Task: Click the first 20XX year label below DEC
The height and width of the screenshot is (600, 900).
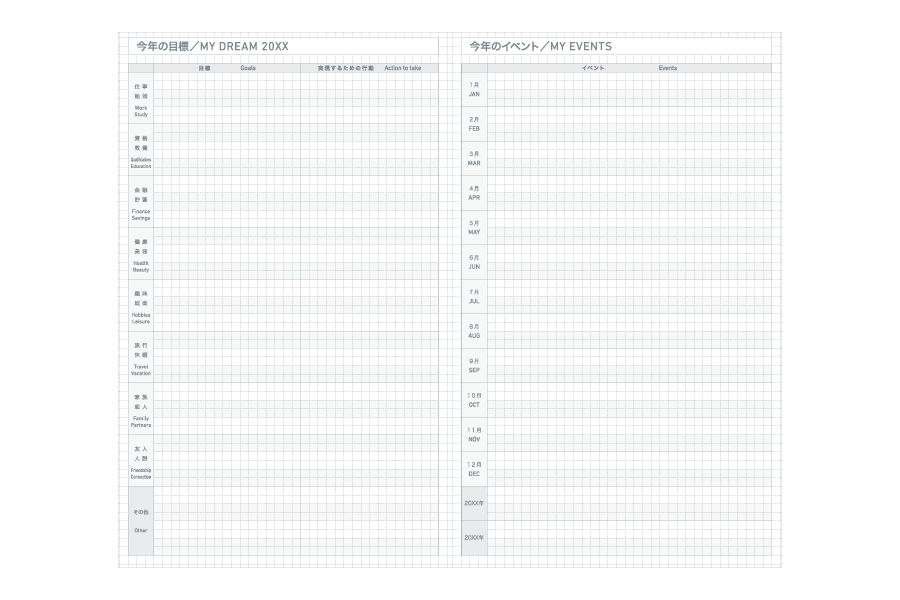Action: 474,503
